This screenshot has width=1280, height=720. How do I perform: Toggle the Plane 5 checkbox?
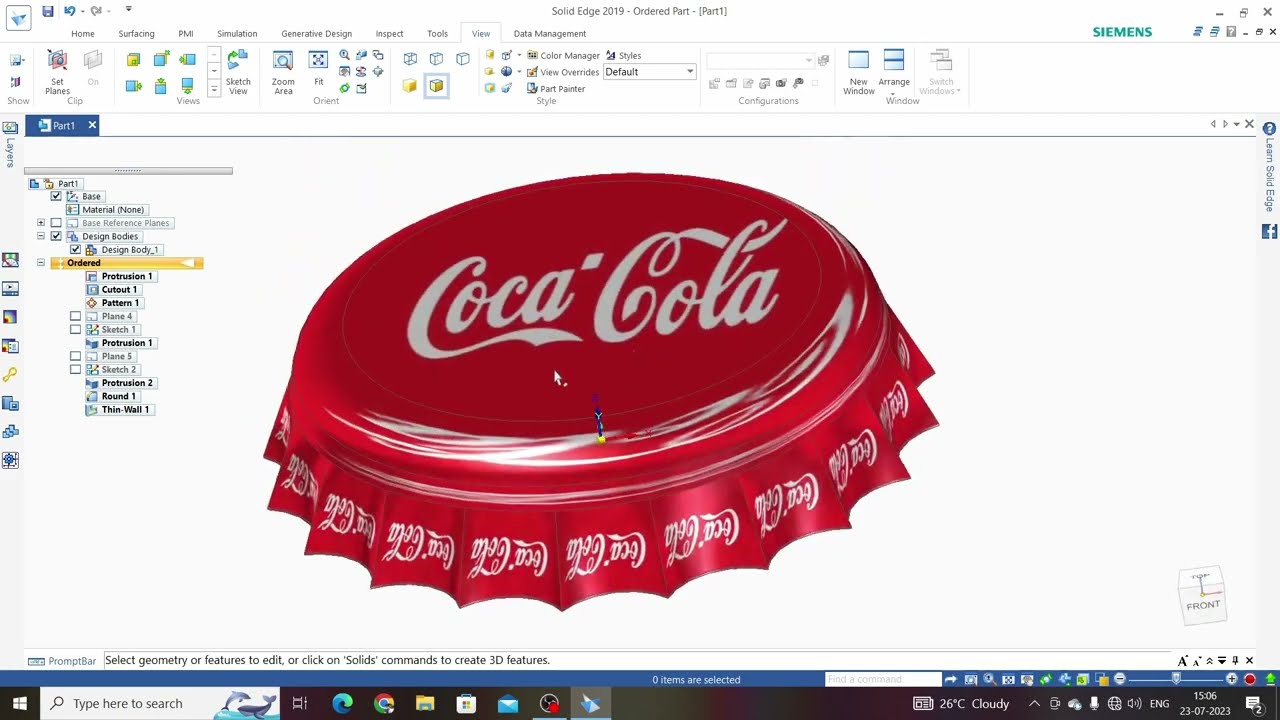[x=75, y=356]
